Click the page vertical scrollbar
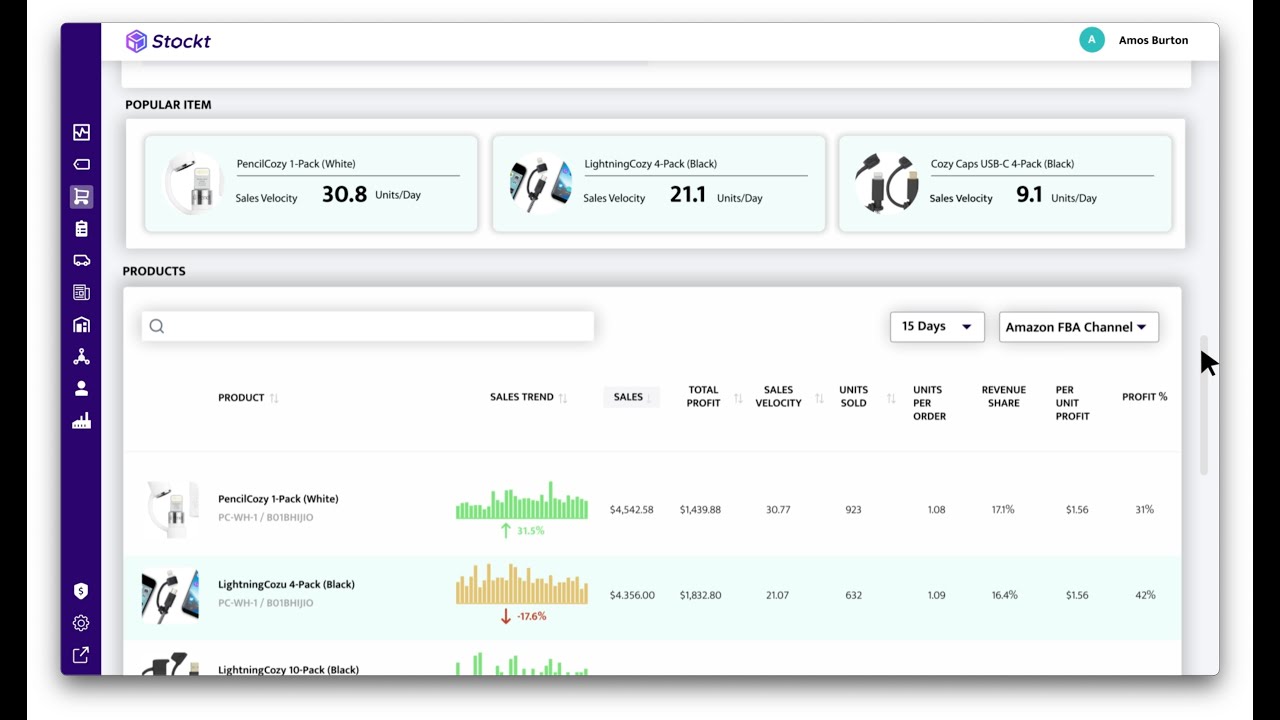The height and width of the screenshot is (720, 1280). (1204, 405)
